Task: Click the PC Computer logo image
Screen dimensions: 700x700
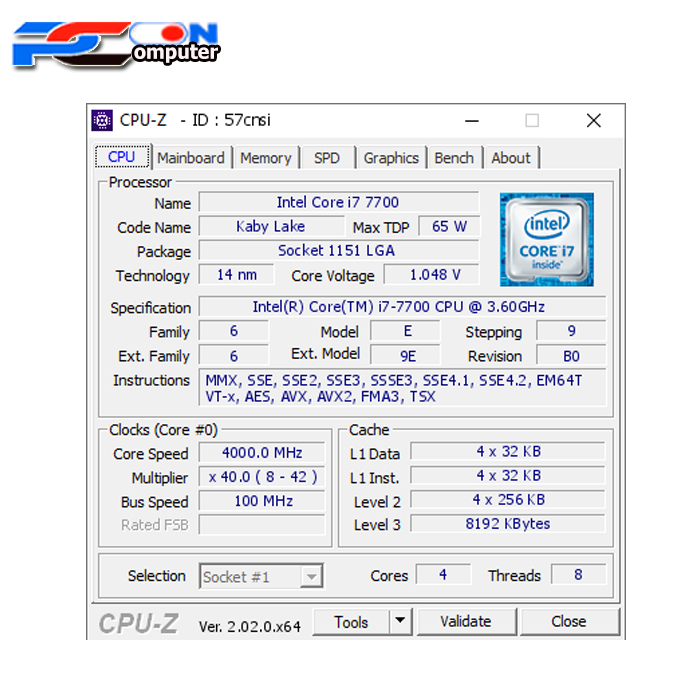Action: coord(116,45)
